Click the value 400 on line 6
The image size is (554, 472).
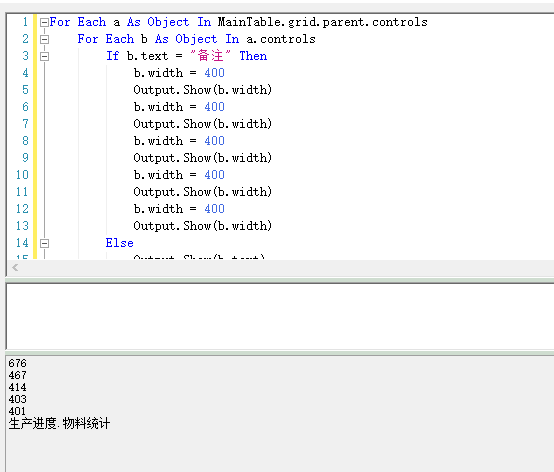click(214, 107)
